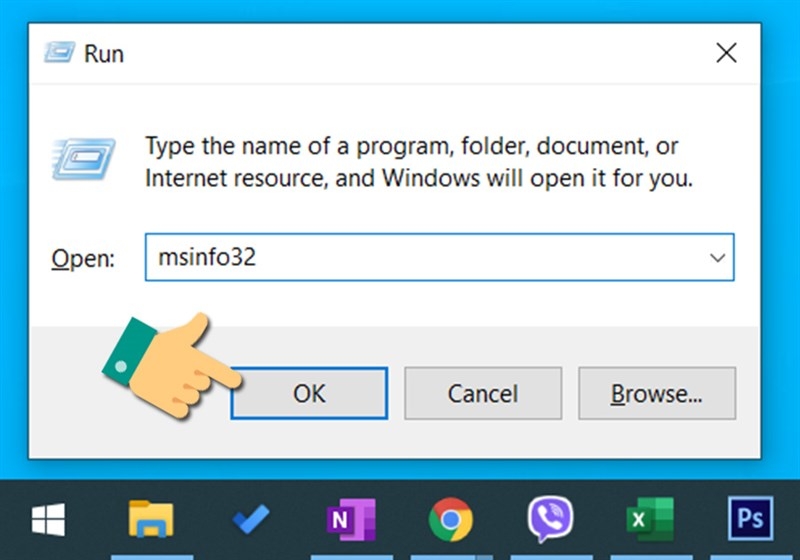The height and width of the screenshot is (560, 800).
Task: Click the "Run" title bar text
Action: [x=104, y=54]
